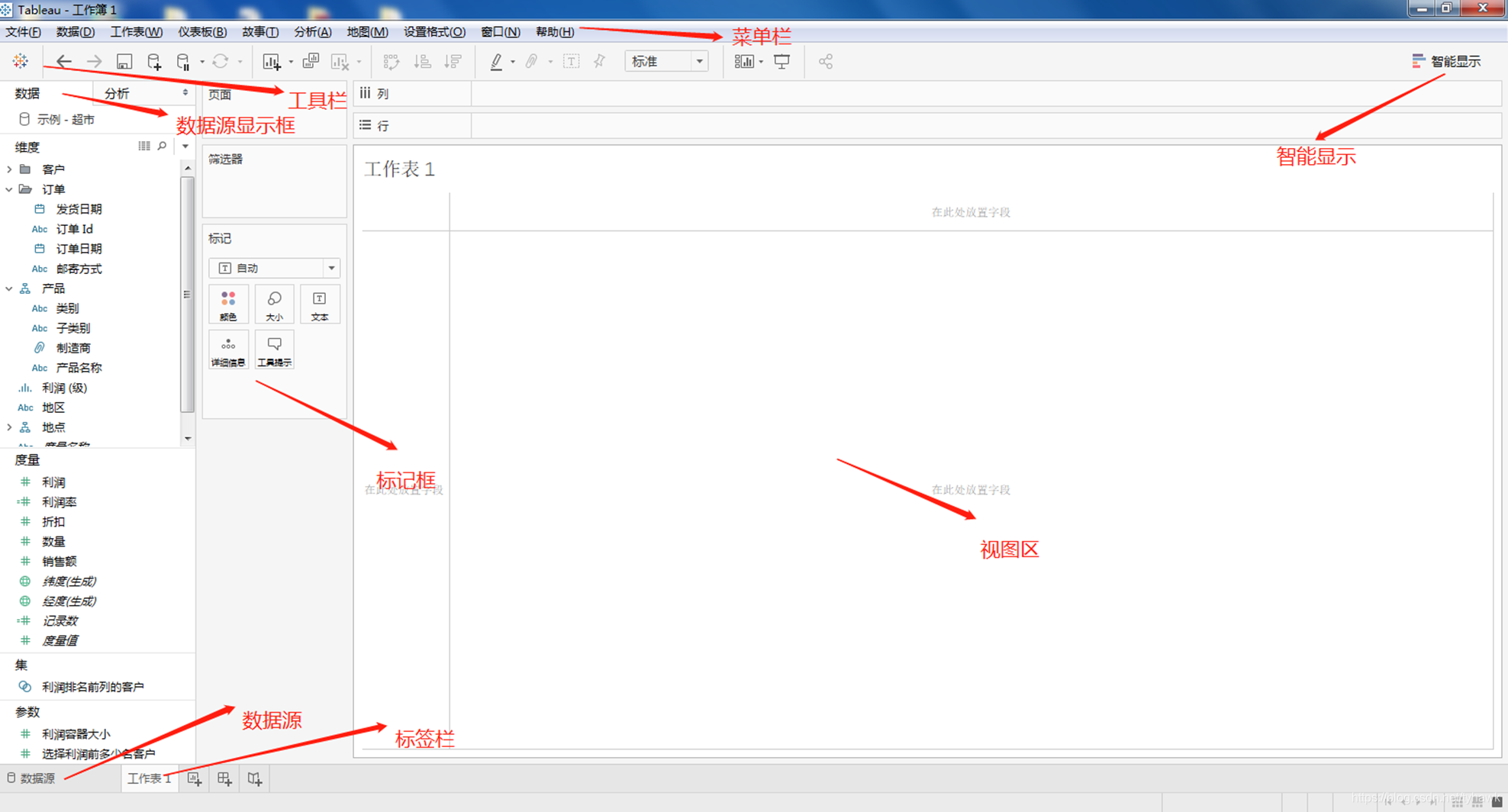Click the fix axes pin icon
The image size is (1508, 812).
pos(599,62)
